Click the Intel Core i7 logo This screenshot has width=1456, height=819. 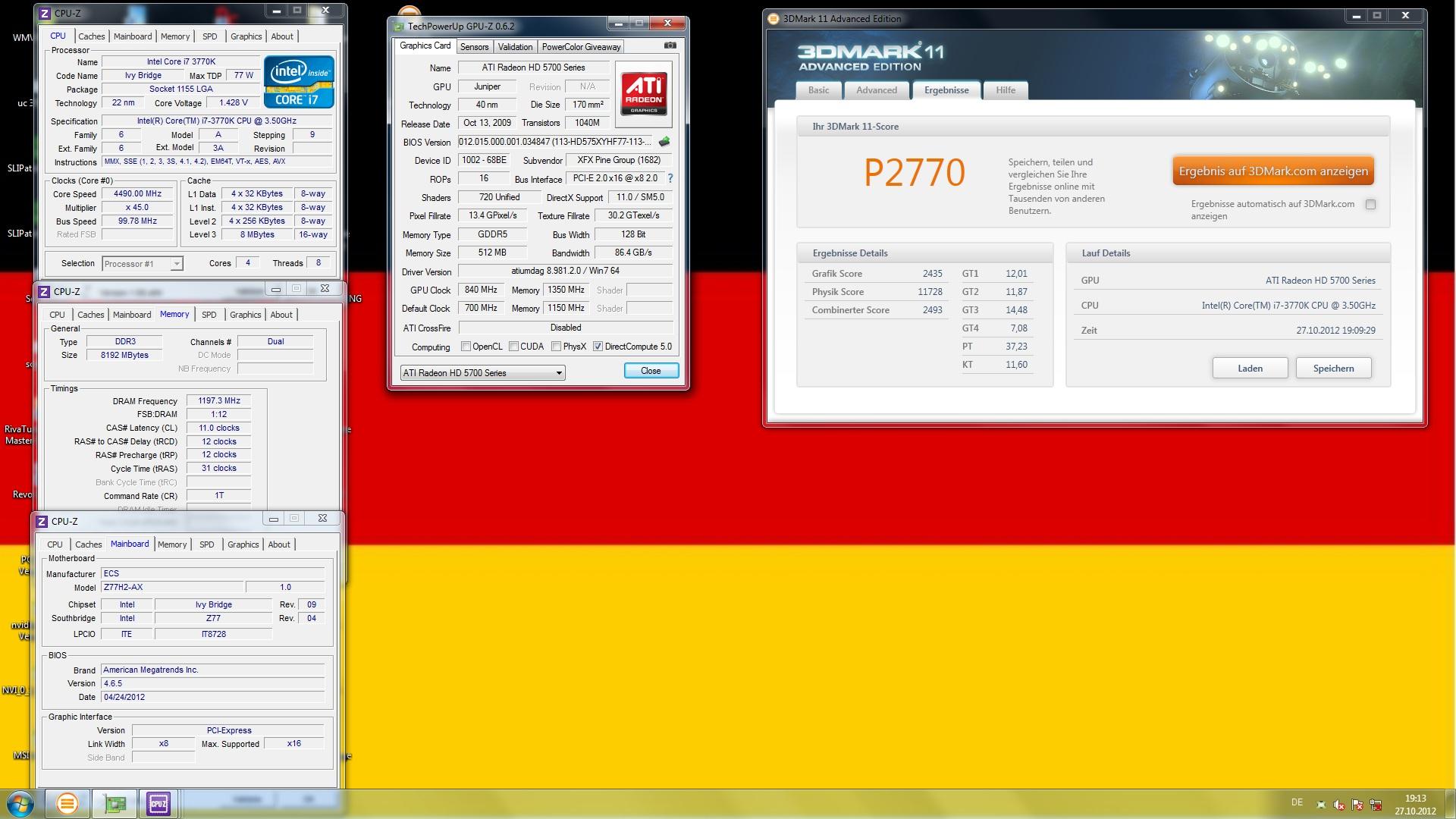(299, 81)
